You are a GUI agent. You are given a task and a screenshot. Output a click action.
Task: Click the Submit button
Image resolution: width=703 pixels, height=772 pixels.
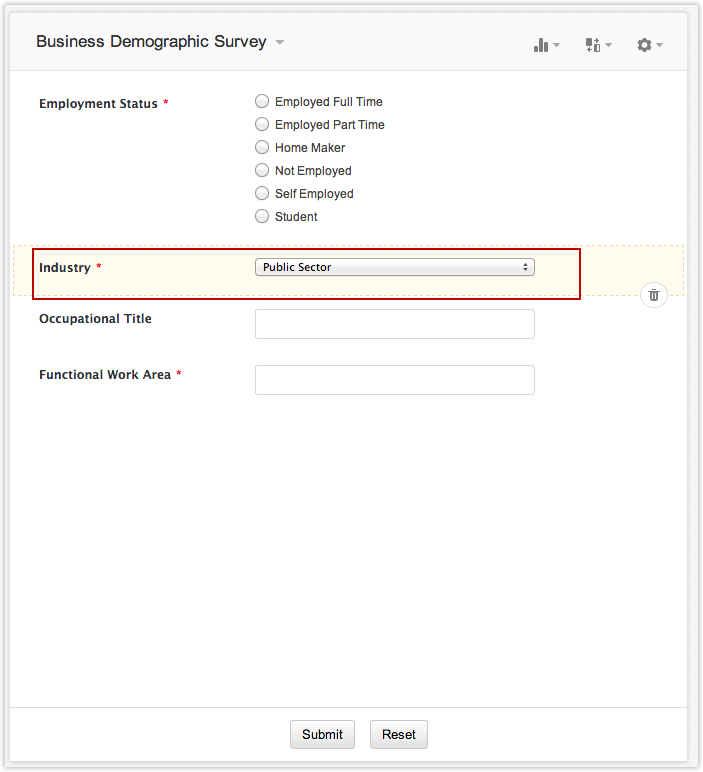(x=322, y=734)
